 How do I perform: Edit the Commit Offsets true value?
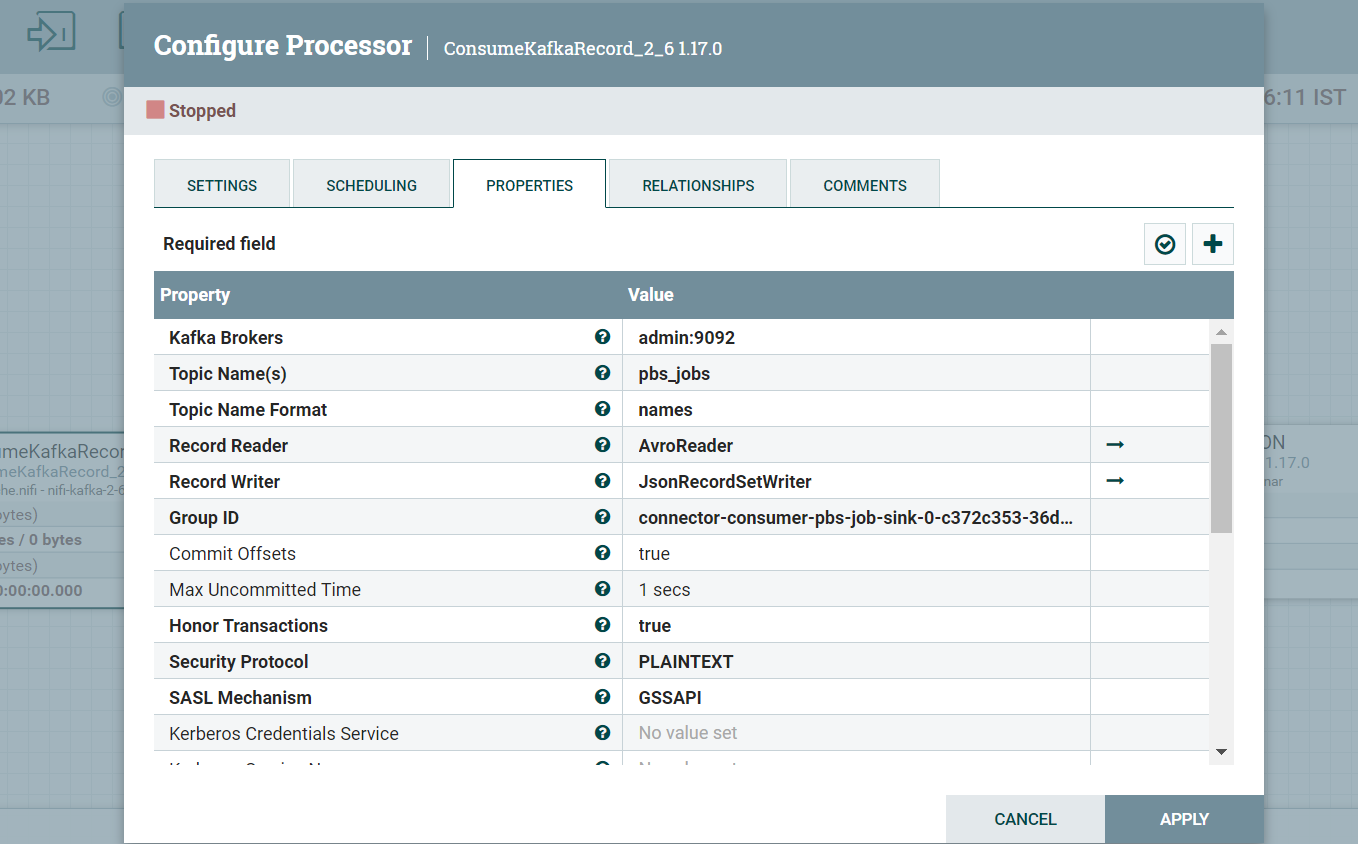click(x=855, y=554)
